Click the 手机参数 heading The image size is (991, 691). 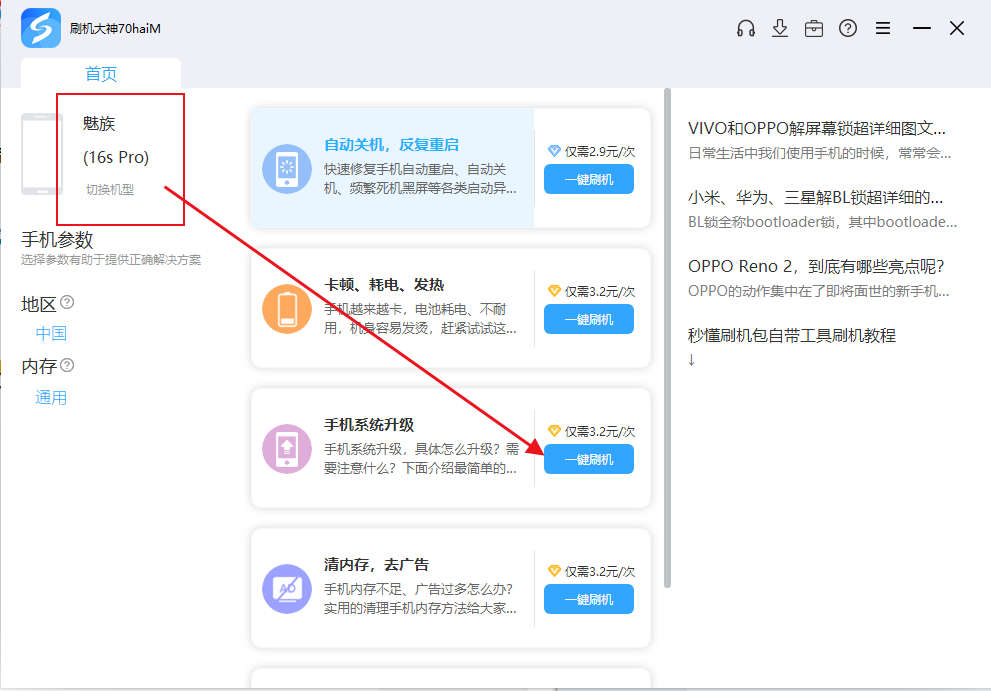pyautogui.click(x=58, y=240)
